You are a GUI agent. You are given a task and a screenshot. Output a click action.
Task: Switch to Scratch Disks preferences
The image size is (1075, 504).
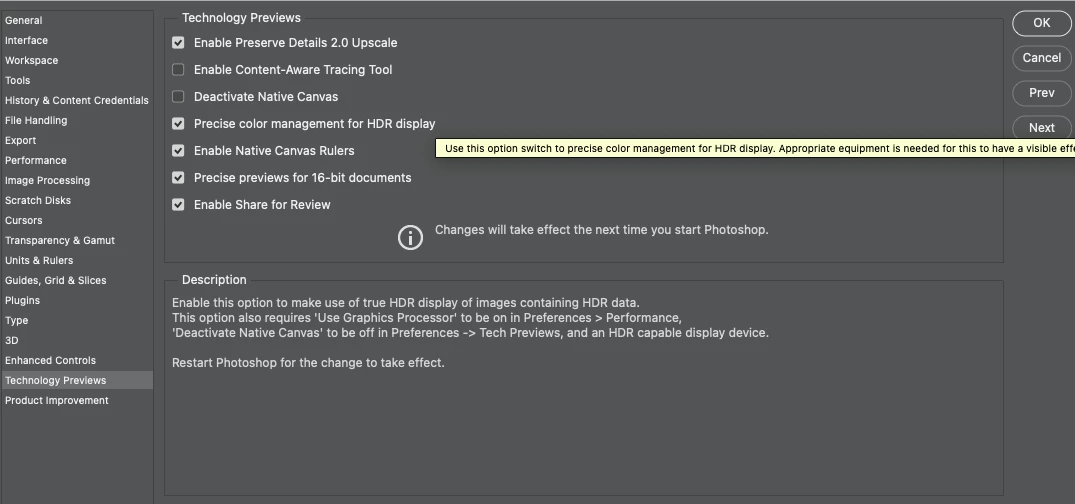38,200
